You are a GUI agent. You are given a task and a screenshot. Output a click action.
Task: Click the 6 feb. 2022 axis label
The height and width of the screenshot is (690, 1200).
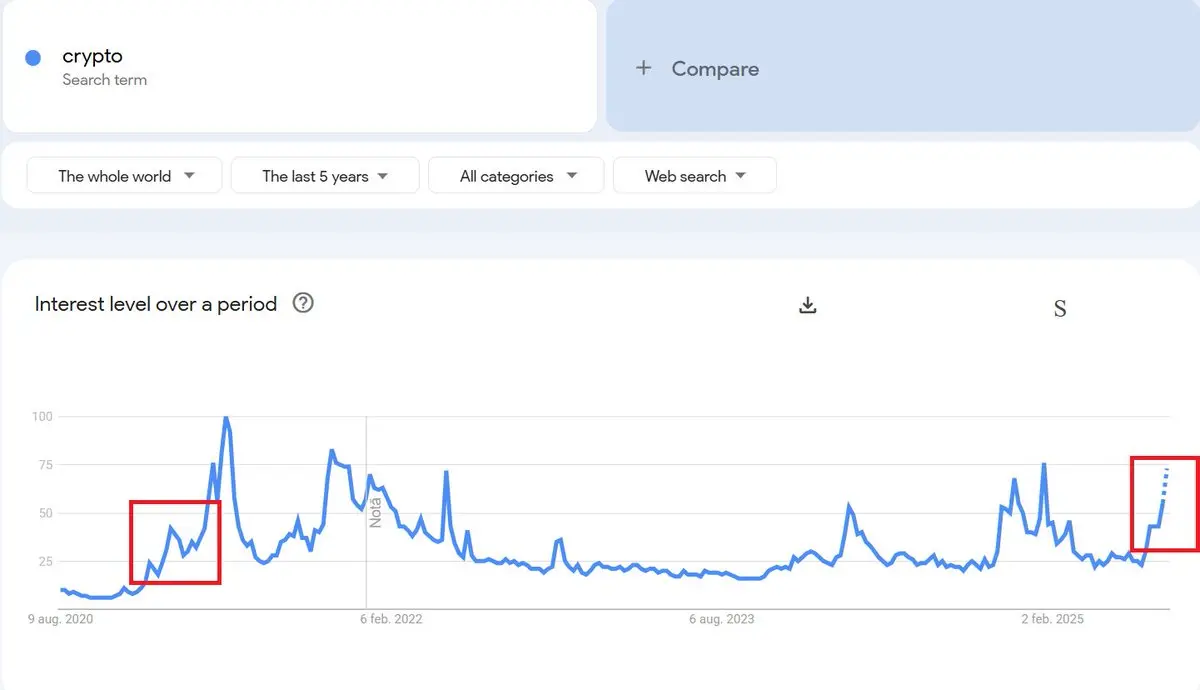(x=390, y=619)
